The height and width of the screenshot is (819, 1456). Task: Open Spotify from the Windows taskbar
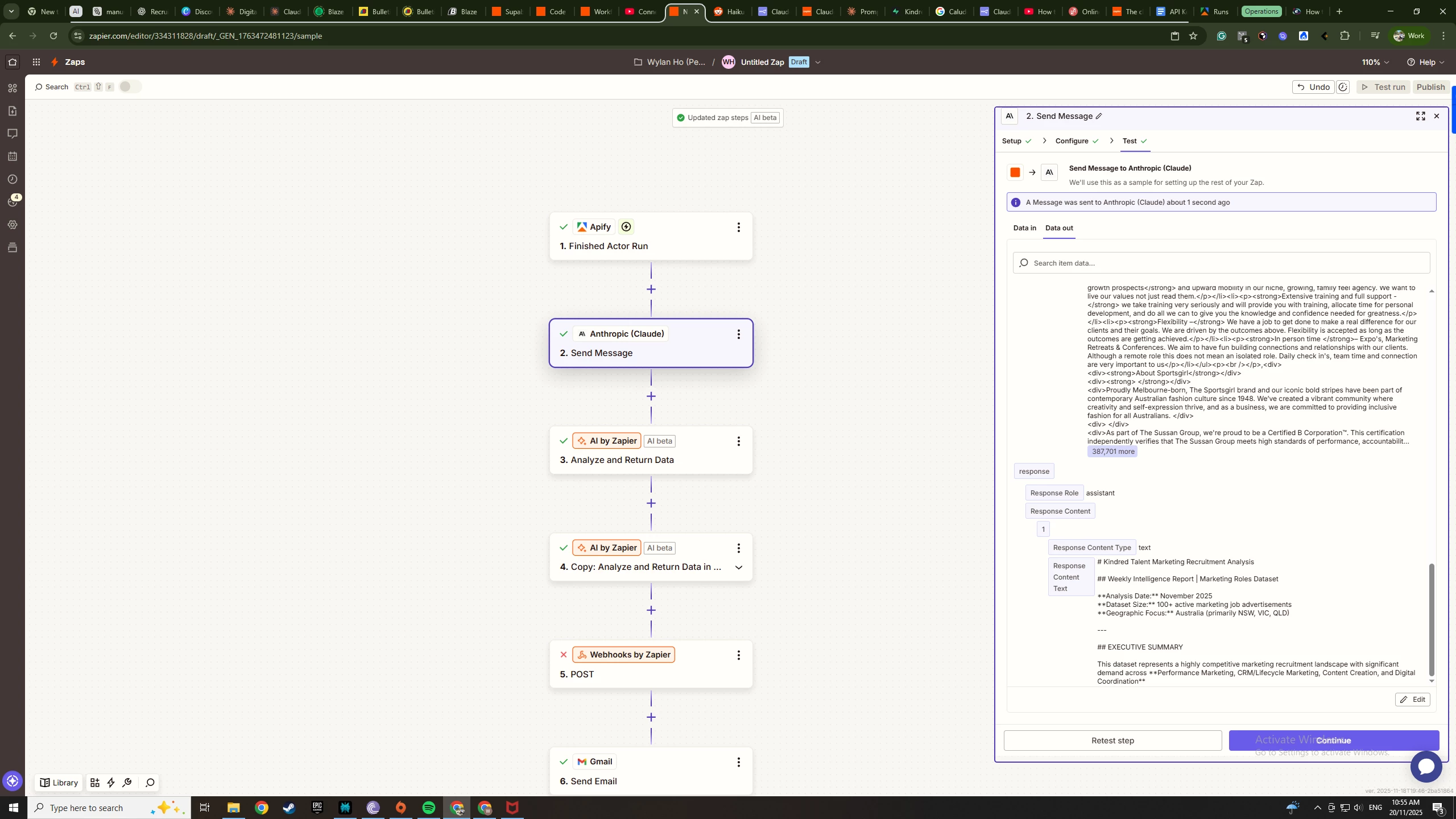[x=429, y=808]
